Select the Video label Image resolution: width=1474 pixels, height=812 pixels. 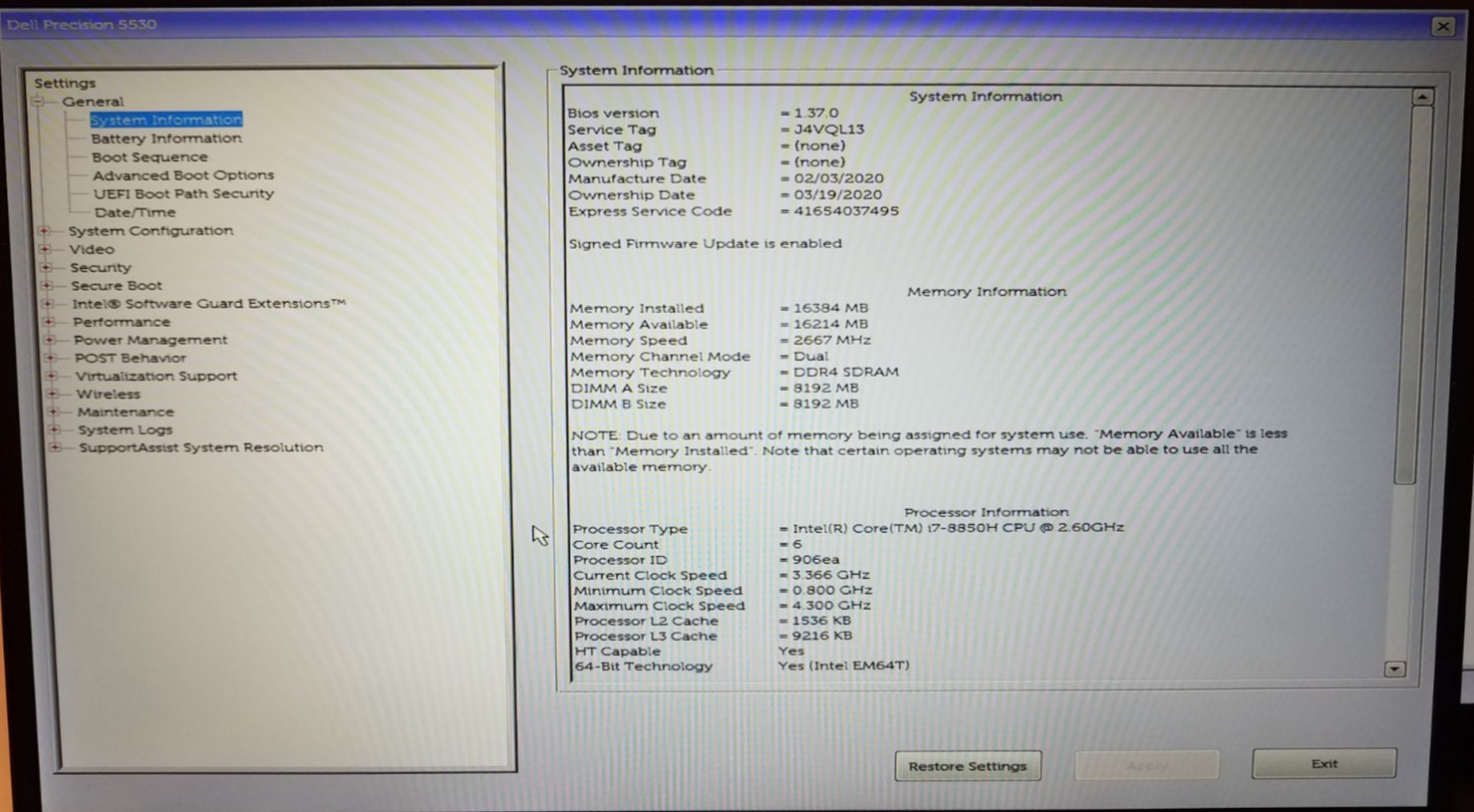(92, 249)
